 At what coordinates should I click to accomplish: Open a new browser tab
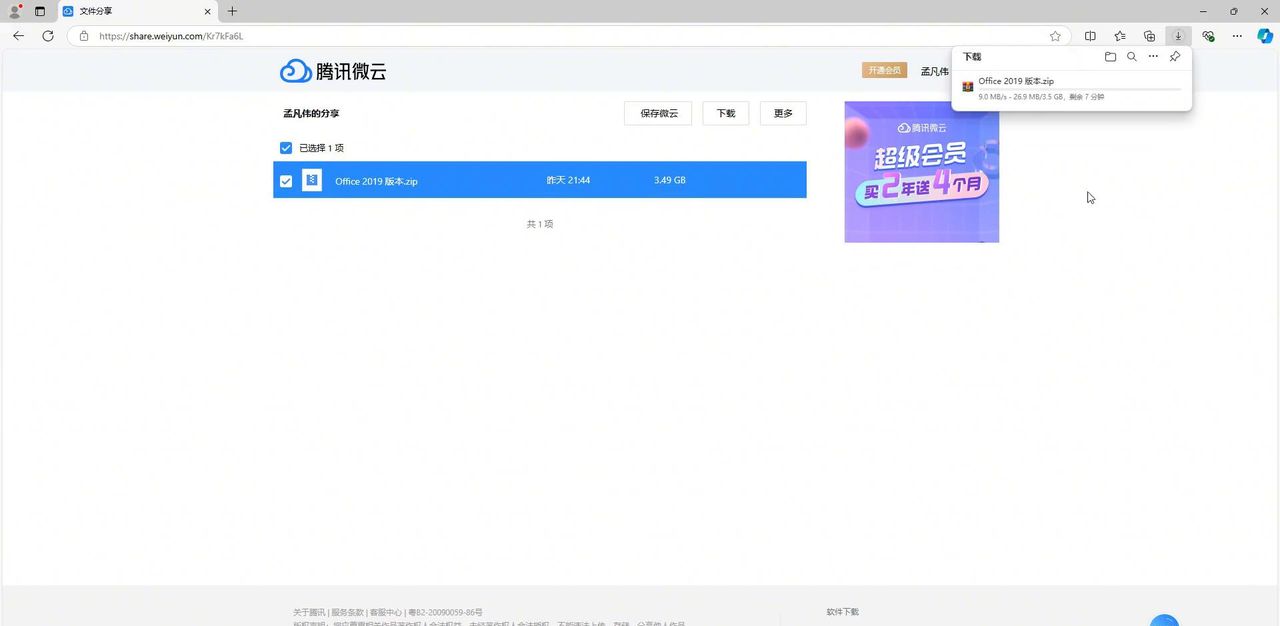click(232, 11)
